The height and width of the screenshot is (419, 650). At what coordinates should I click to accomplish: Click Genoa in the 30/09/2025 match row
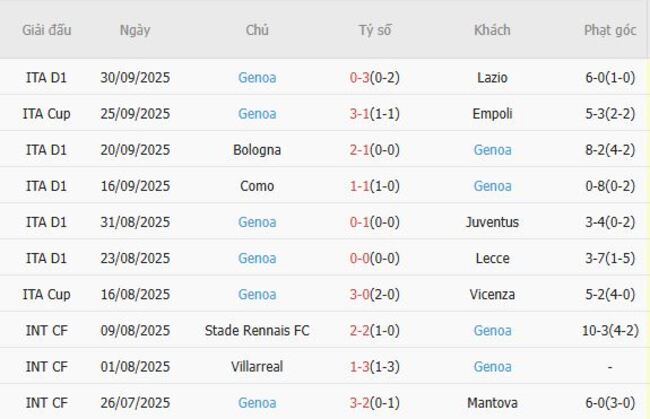tap(257, 78)
